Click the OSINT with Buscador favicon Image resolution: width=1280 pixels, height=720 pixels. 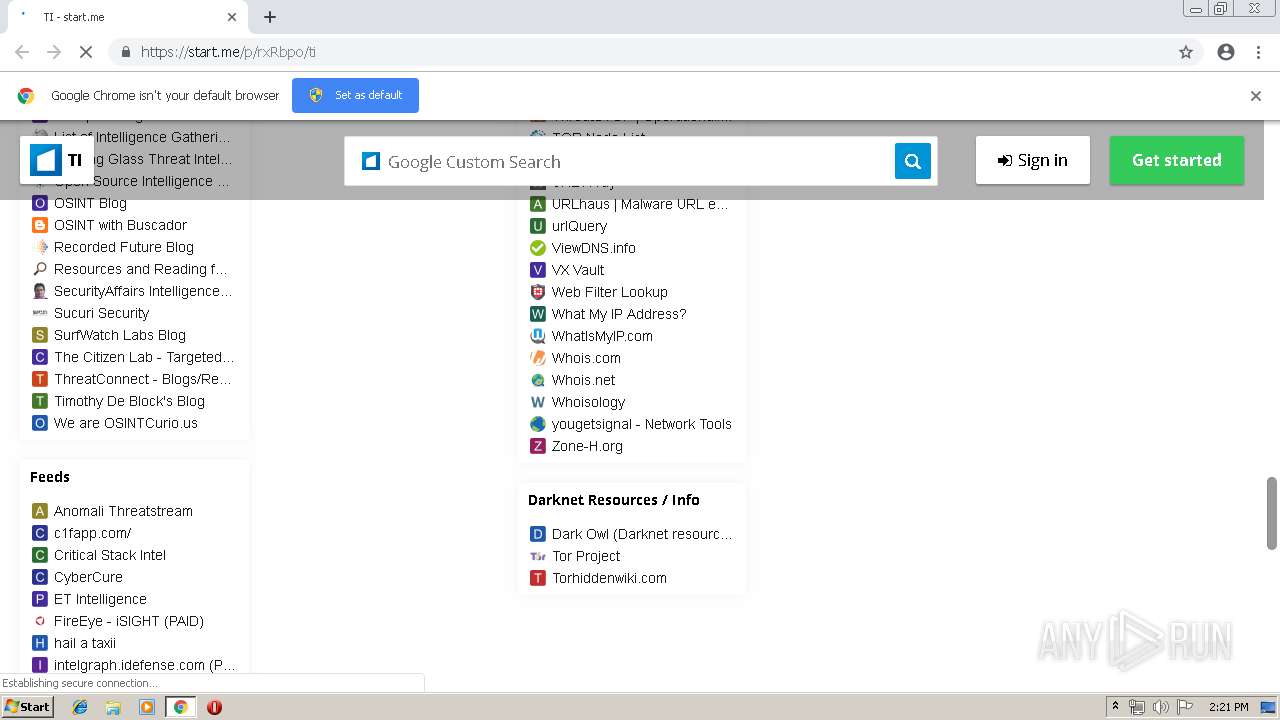pos(40,225)
